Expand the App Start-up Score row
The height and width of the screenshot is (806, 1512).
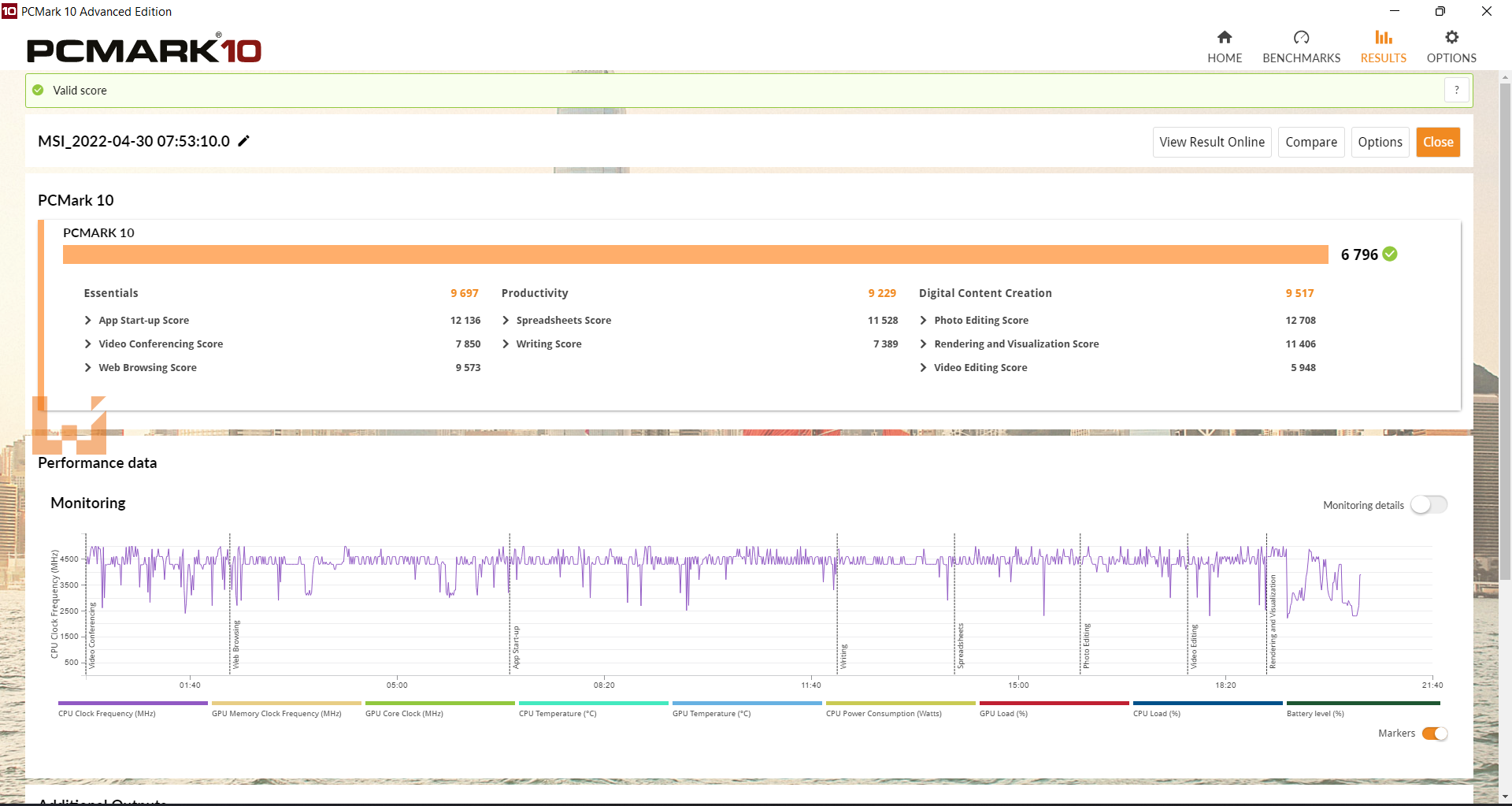(88, 321)
